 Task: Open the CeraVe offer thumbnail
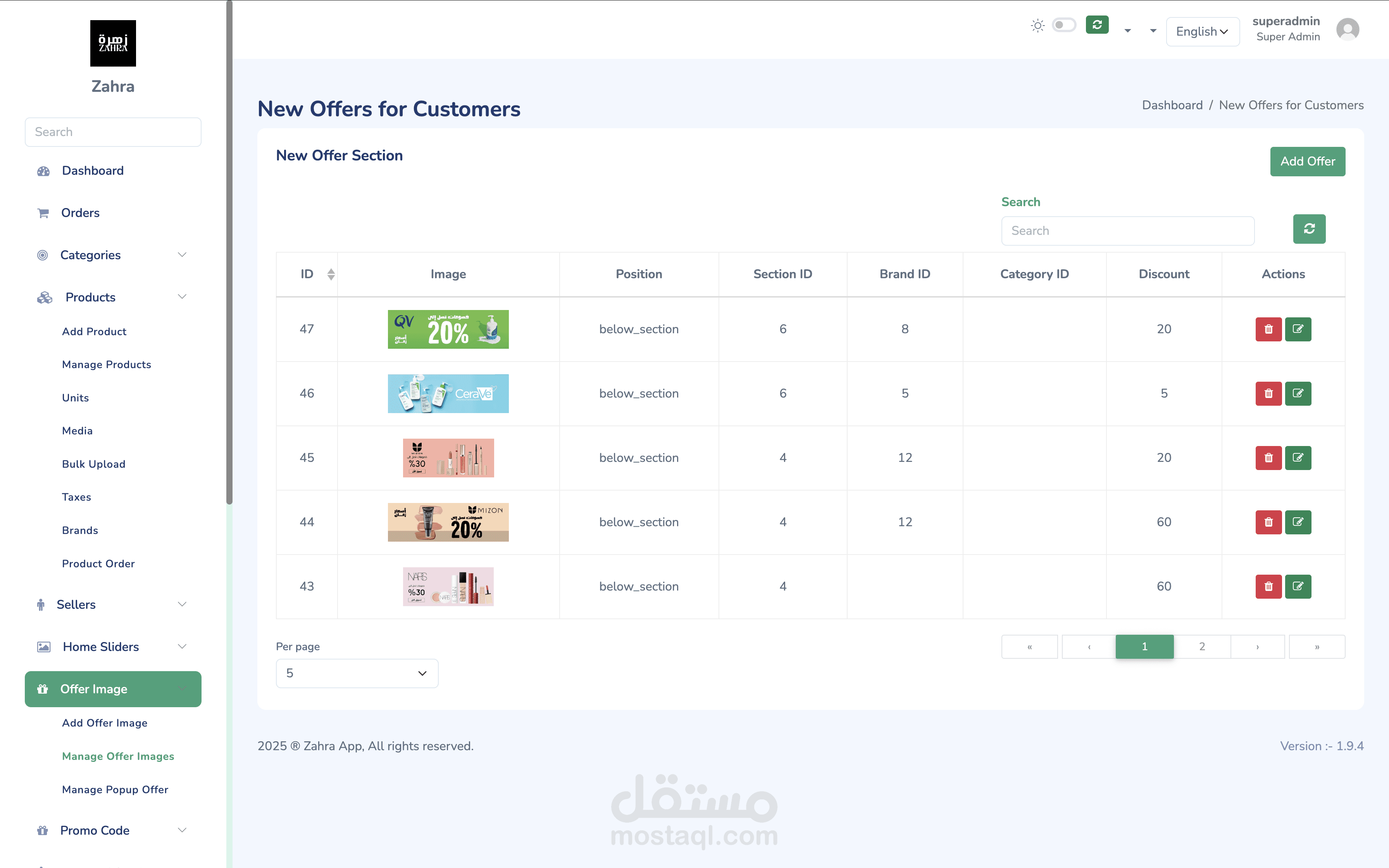tap(448, 393)
